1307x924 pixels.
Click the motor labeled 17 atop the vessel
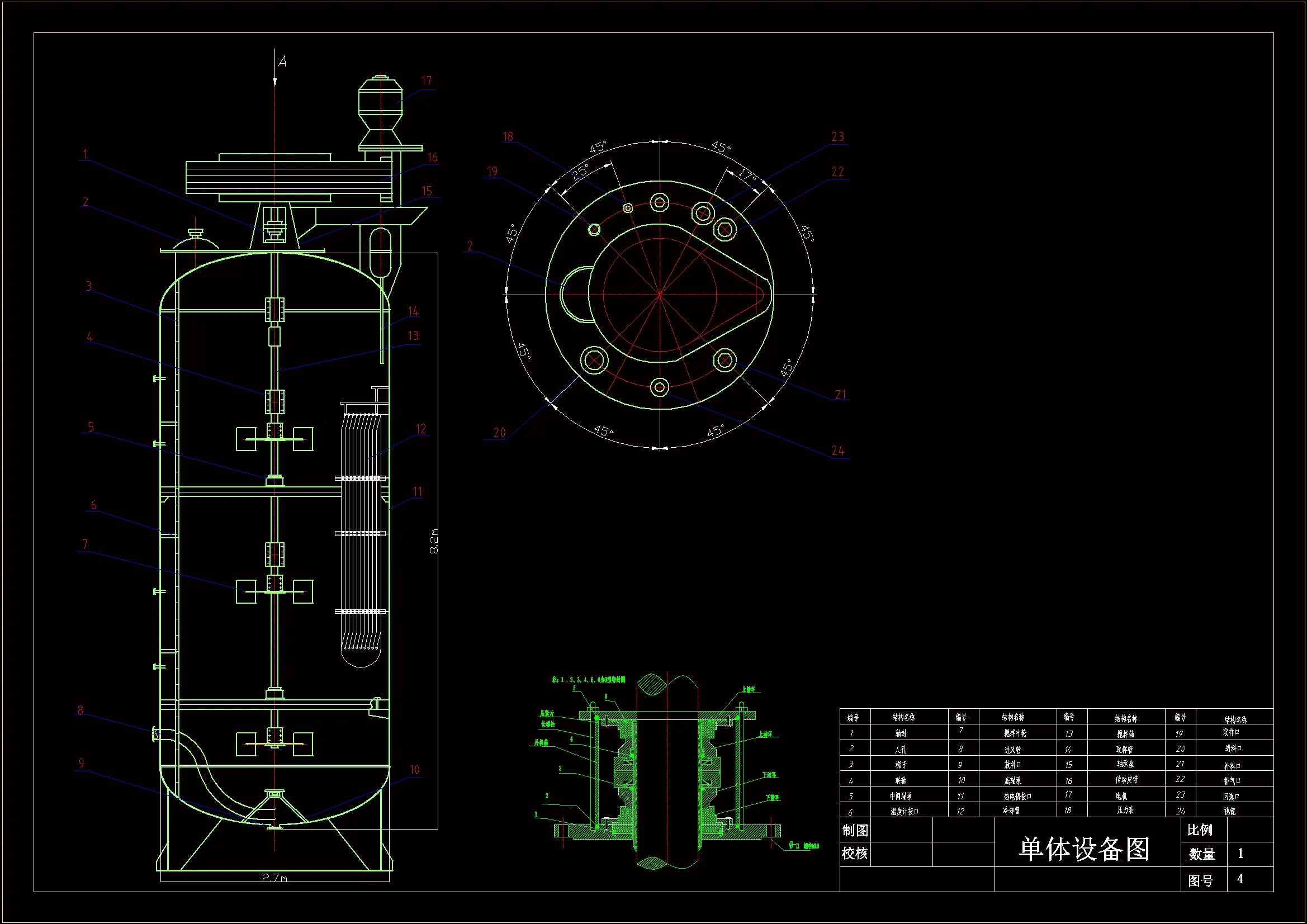(380, 102)
